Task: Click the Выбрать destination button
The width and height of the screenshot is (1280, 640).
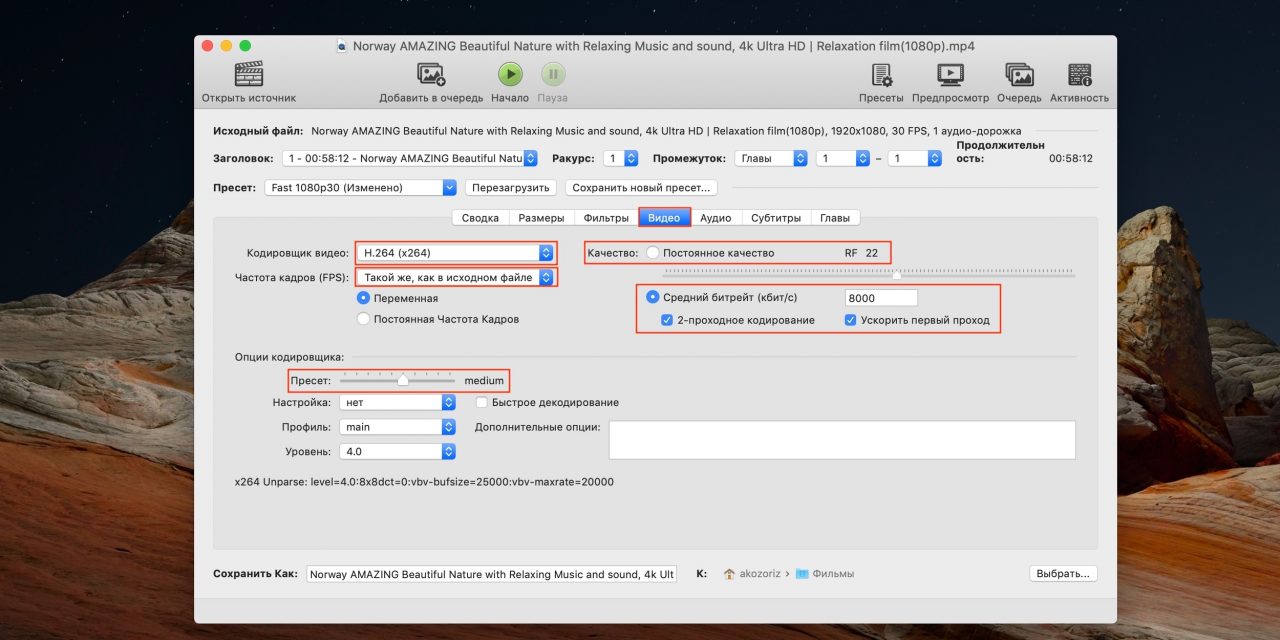Action: coord(1063,574)
